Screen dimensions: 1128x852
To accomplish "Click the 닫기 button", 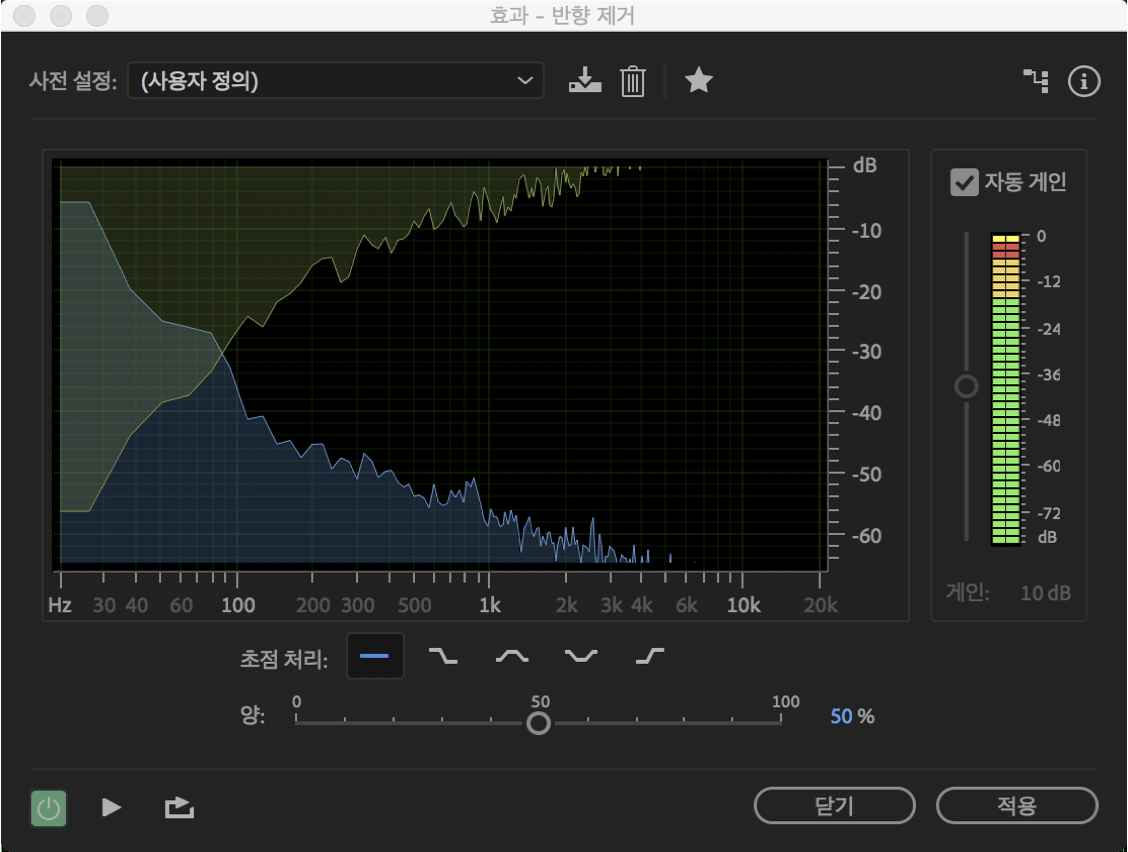I will (x=834, y=805).
